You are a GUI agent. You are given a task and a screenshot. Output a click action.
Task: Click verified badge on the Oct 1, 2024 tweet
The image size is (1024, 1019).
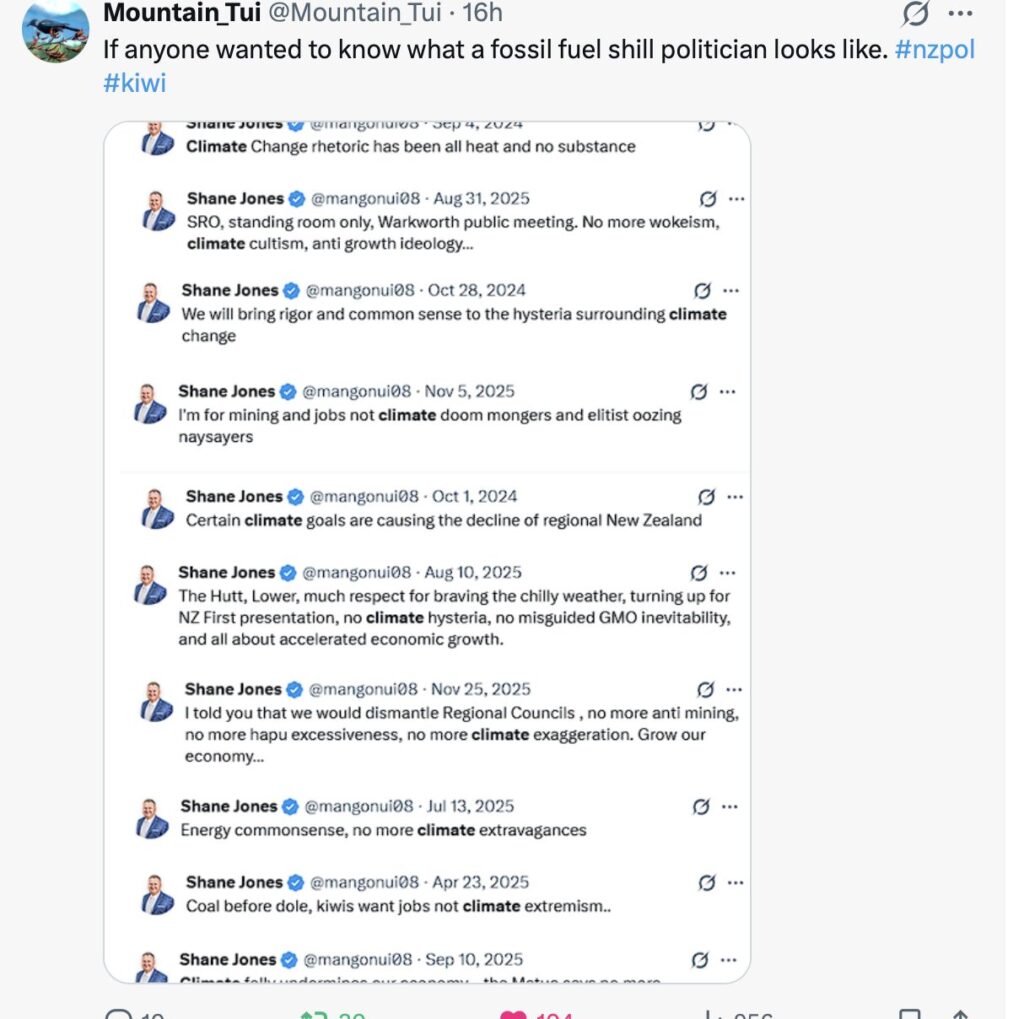pyautogui.click(x=295, y=496)
